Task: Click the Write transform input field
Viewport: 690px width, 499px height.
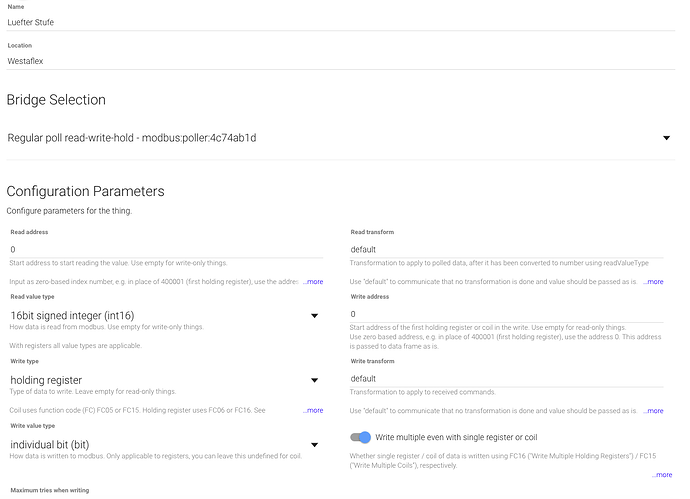Action: [508, 378]
